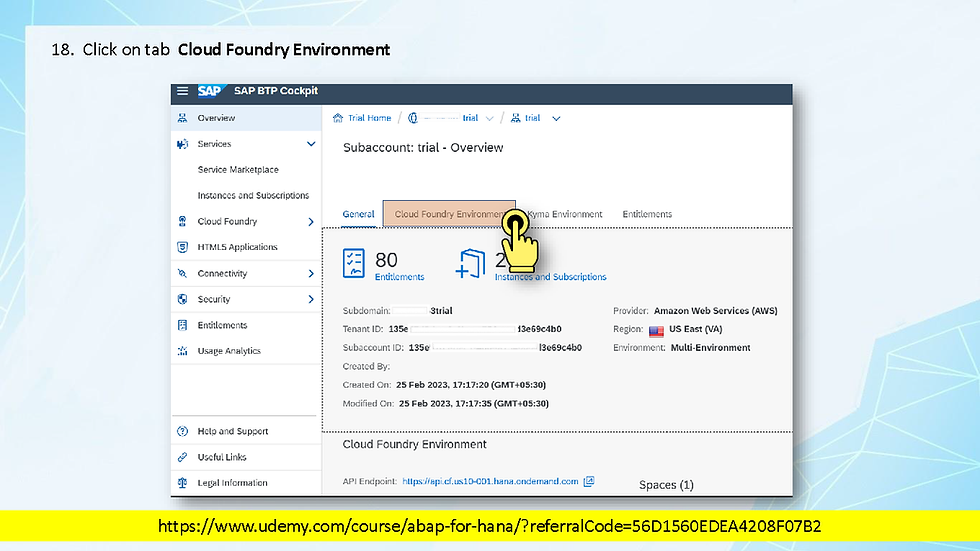Click the Useful Links chain icon

click(182, 457)
